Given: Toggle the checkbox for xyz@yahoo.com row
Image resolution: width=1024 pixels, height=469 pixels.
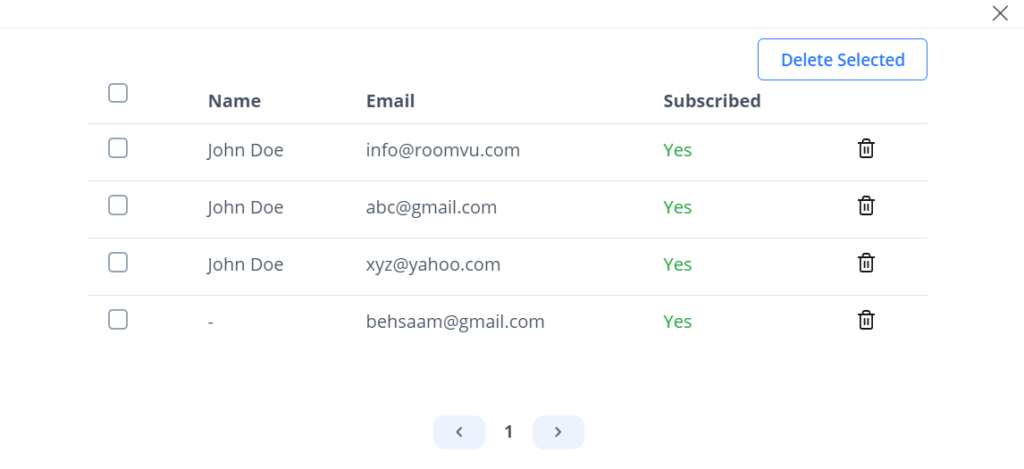Looking at the screenshot, I should [x=118, y=262].
